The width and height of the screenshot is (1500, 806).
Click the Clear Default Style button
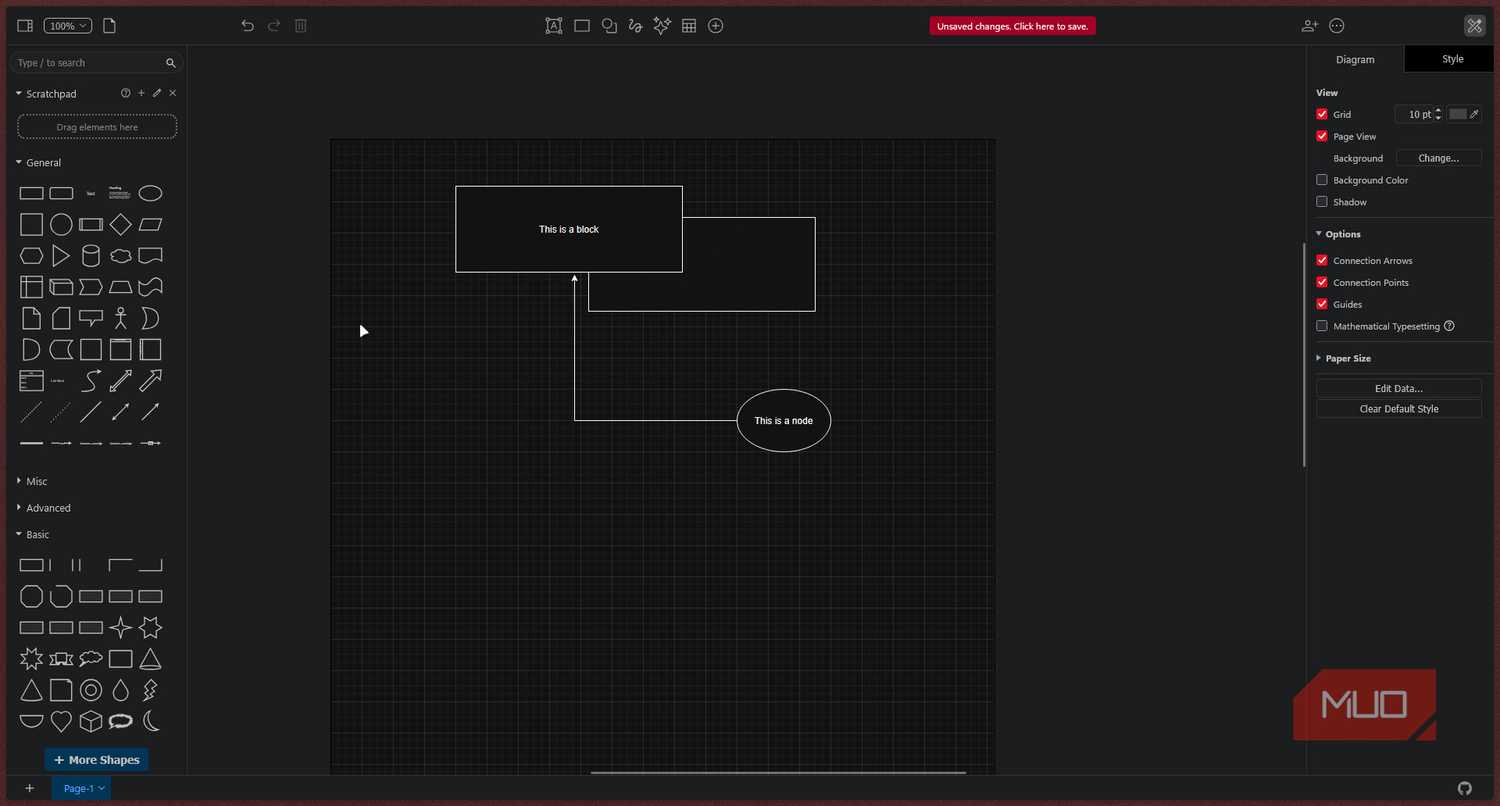tap(1399, 409)
